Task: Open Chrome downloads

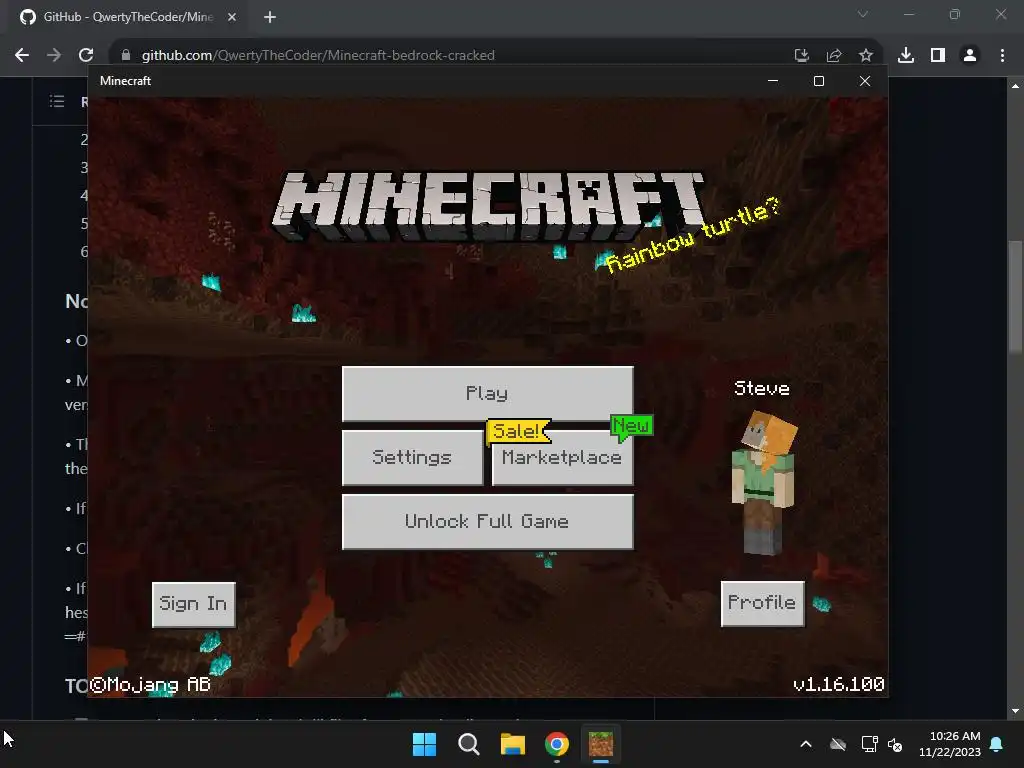Action: [x=906, y=55]
